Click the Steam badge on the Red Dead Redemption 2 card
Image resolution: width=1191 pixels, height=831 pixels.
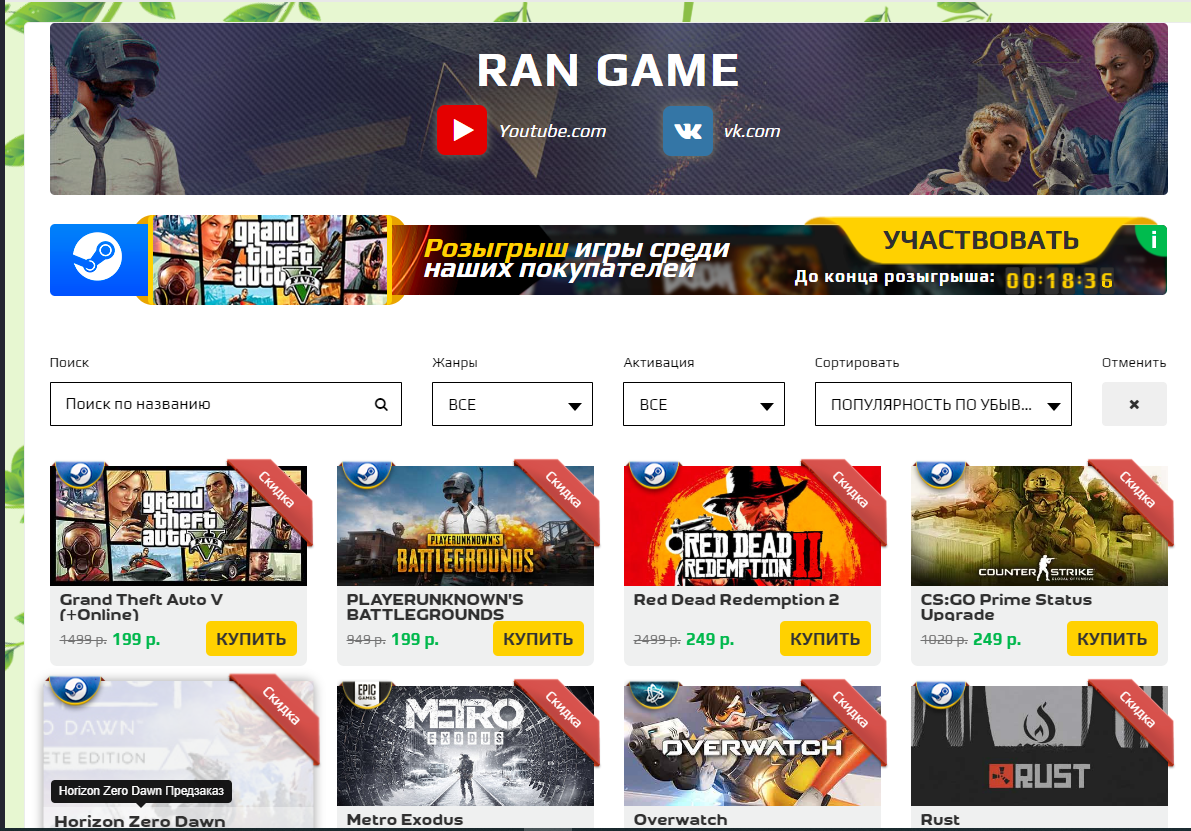coord(654,474)
